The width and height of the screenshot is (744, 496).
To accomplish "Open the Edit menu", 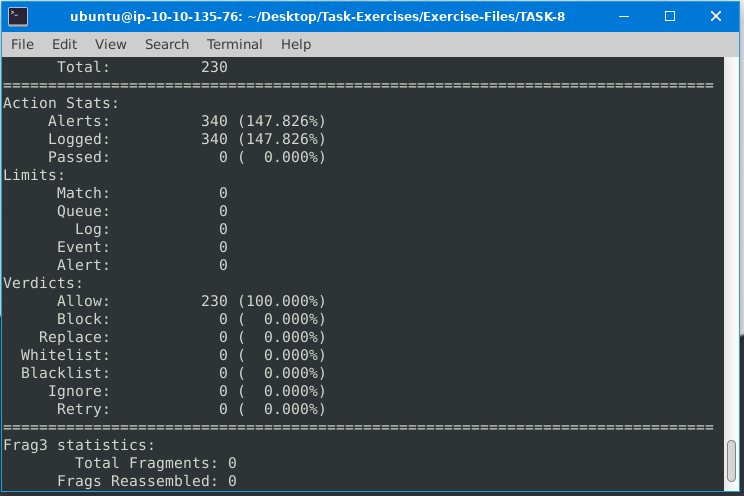I will click(64, 44).
